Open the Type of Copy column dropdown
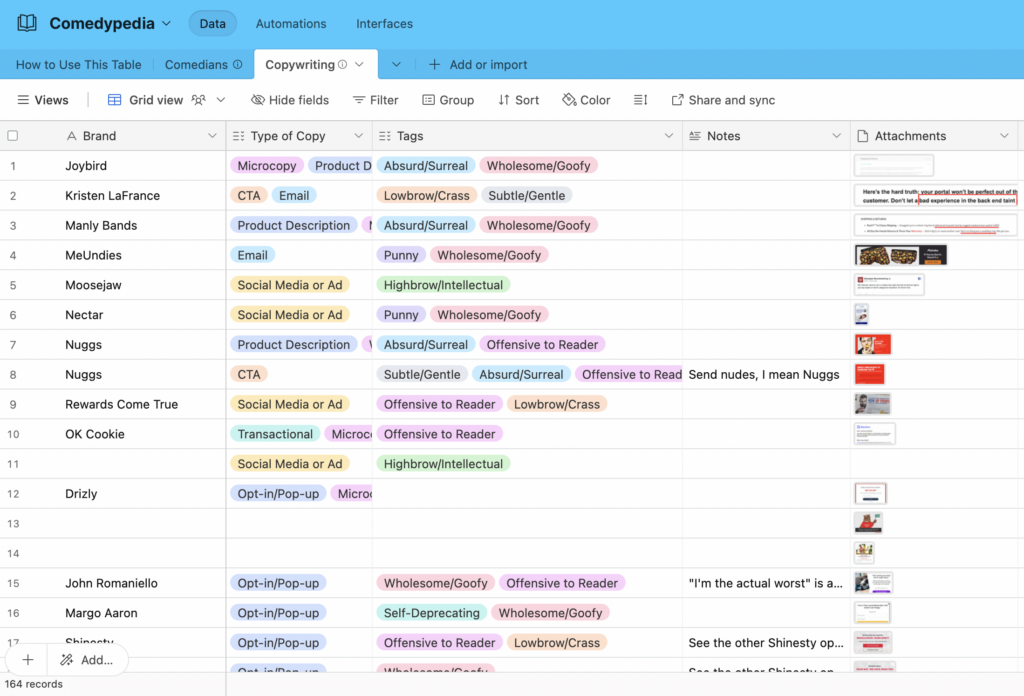The image size is (1024, 696). tap(359, 136)
